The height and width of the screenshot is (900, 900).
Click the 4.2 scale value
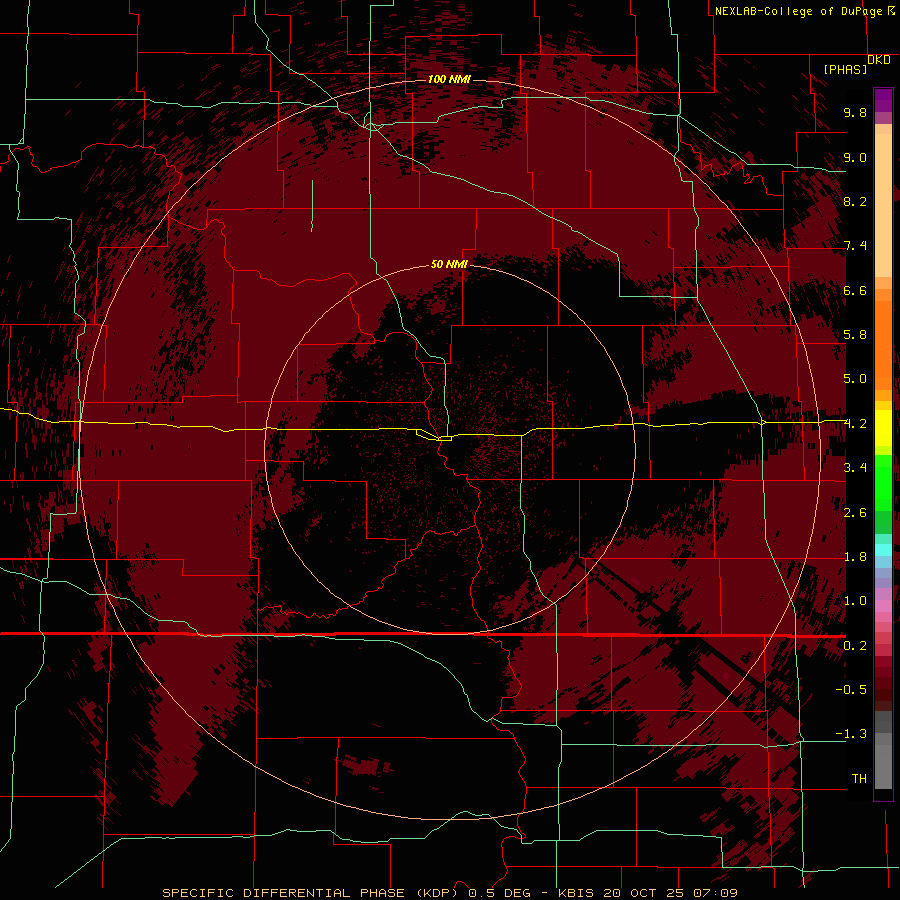(x=856, y=424)
